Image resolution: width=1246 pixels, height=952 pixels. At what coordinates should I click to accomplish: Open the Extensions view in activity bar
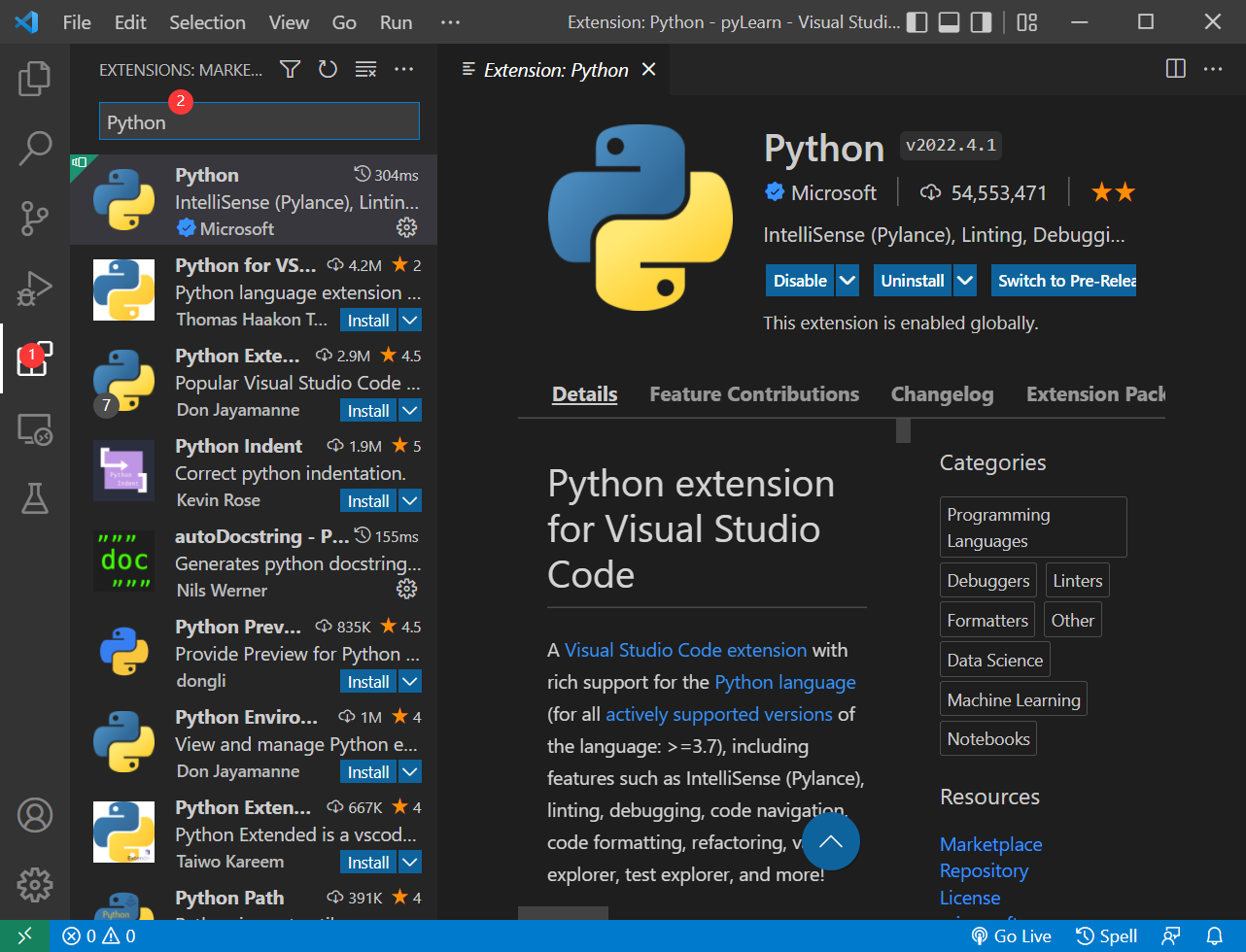click(x=35, y=359)
